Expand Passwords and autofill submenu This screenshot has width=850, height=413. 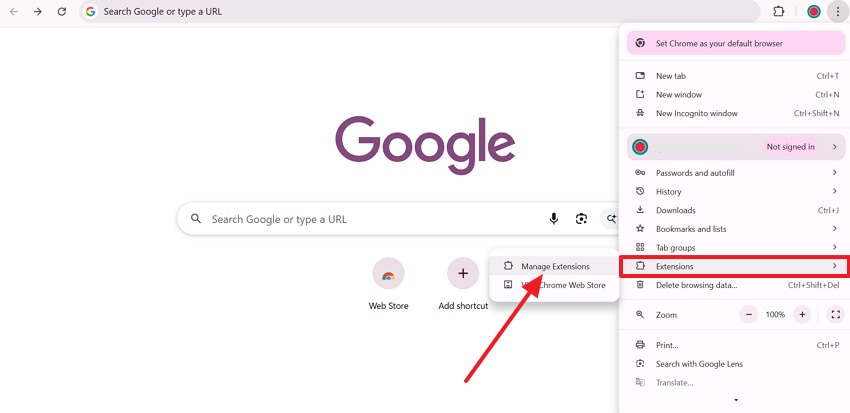click(736, 173)
